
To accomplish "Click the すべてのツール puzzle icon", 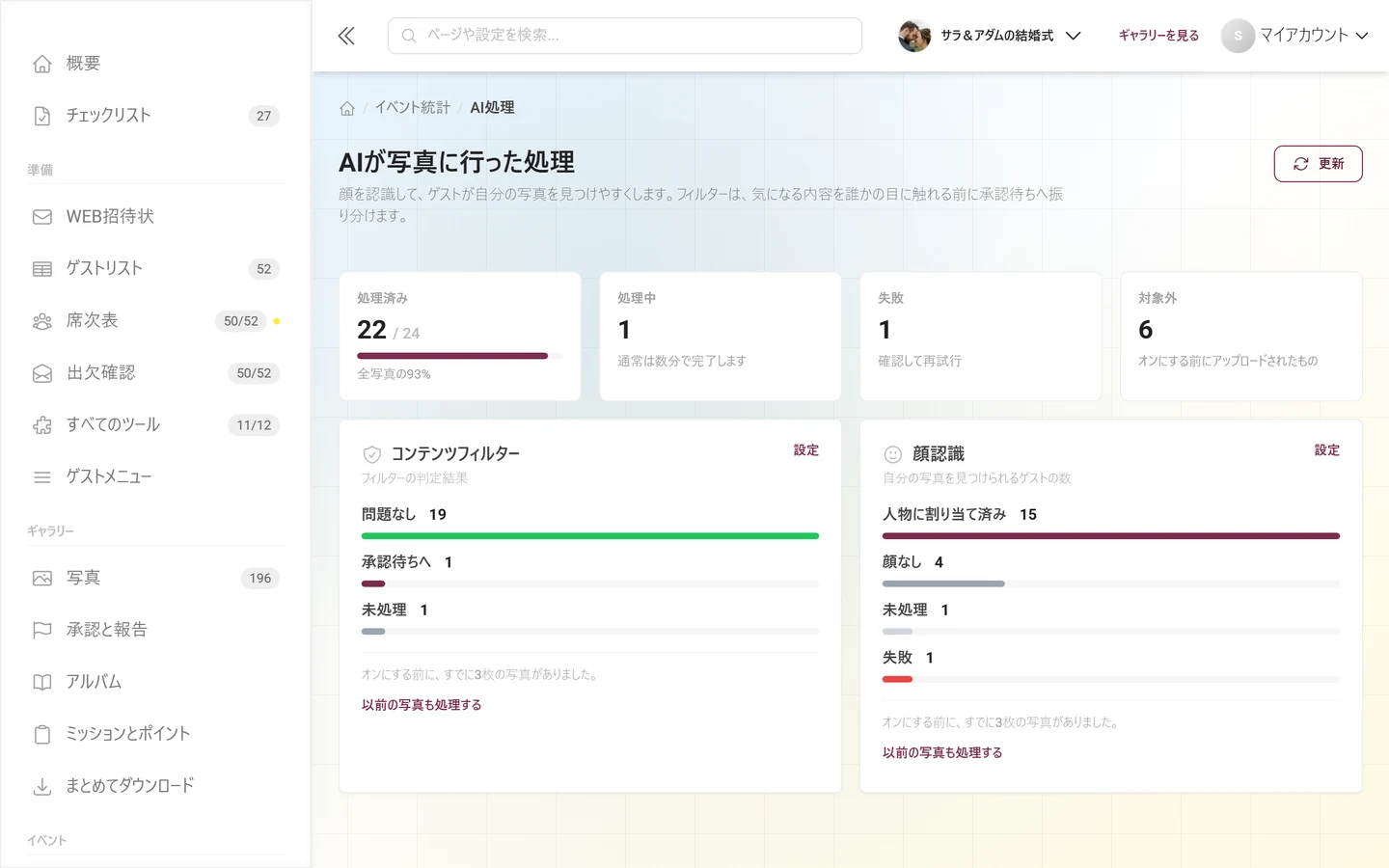I will pos(42,425).
